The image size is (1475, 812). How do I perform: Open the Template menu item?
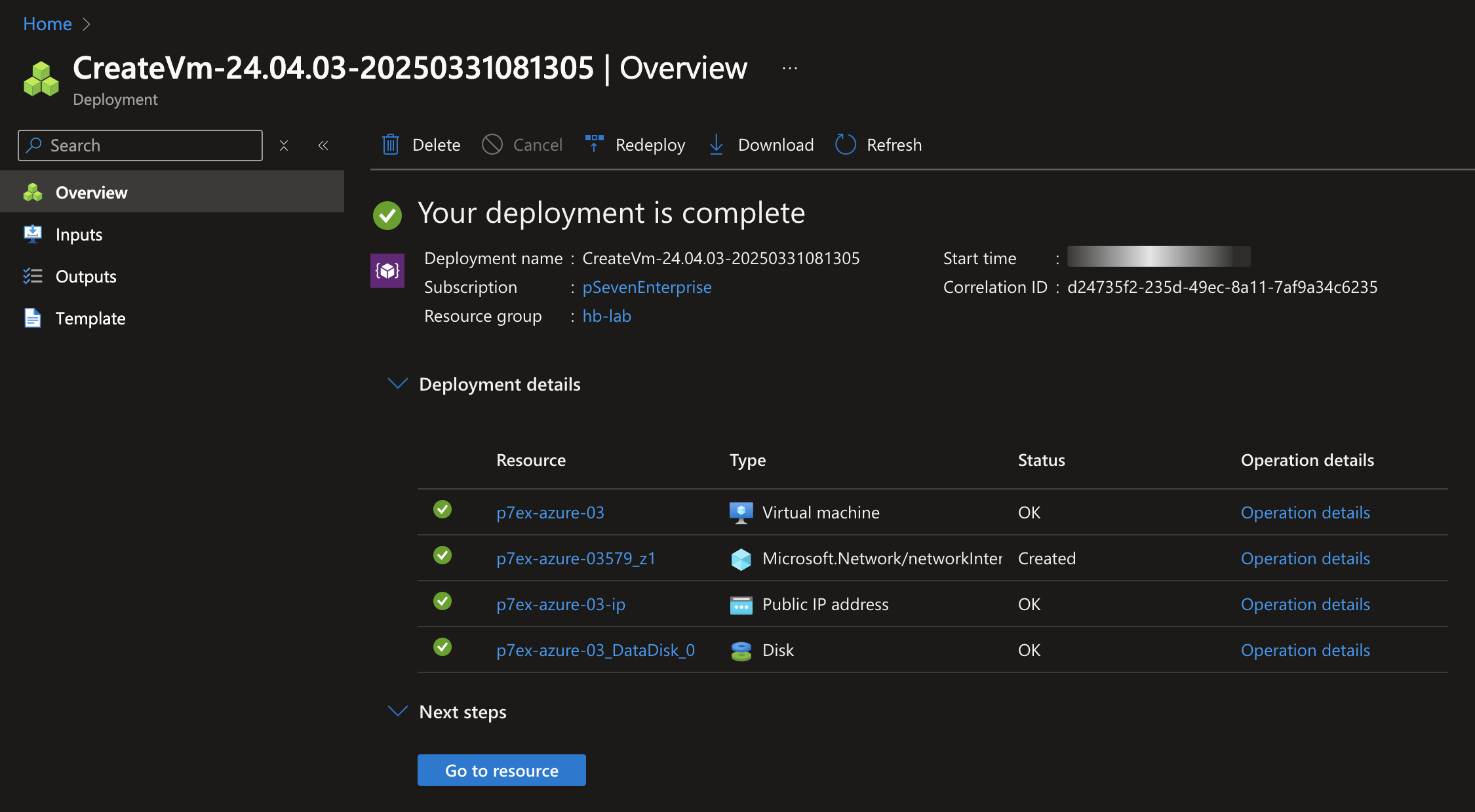coord(90,319)
